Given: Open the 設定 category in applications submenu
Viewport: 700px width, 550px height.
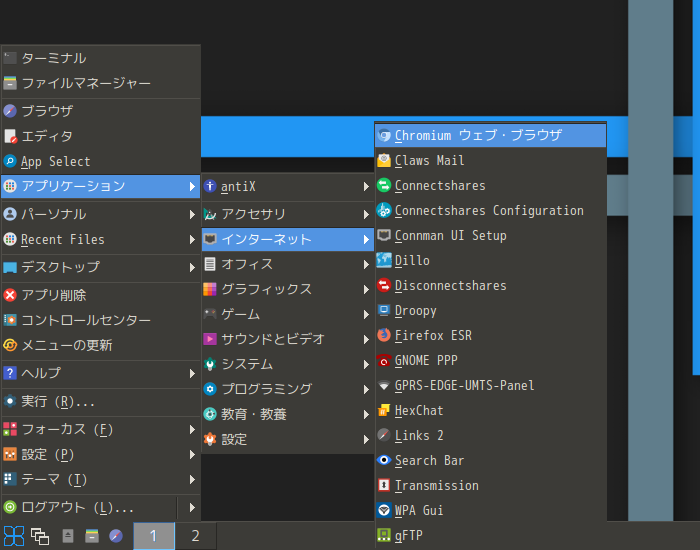Looking at the screenshot, I should point(288,439).
